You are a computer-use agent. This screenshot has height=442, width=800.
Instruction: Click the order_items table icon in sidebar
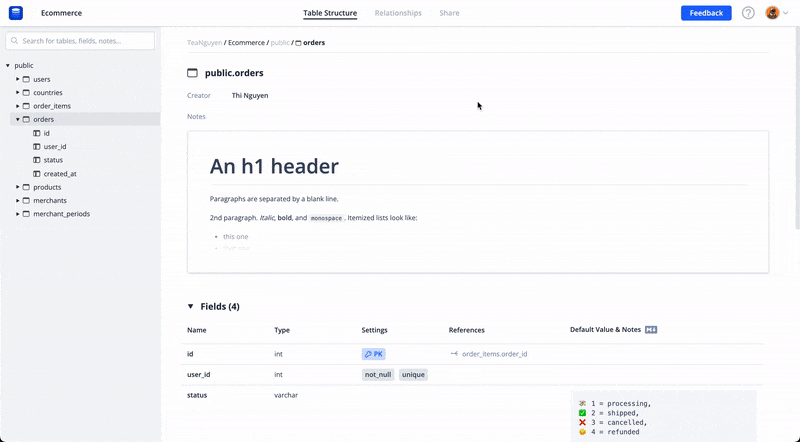(x=26, y=106)
